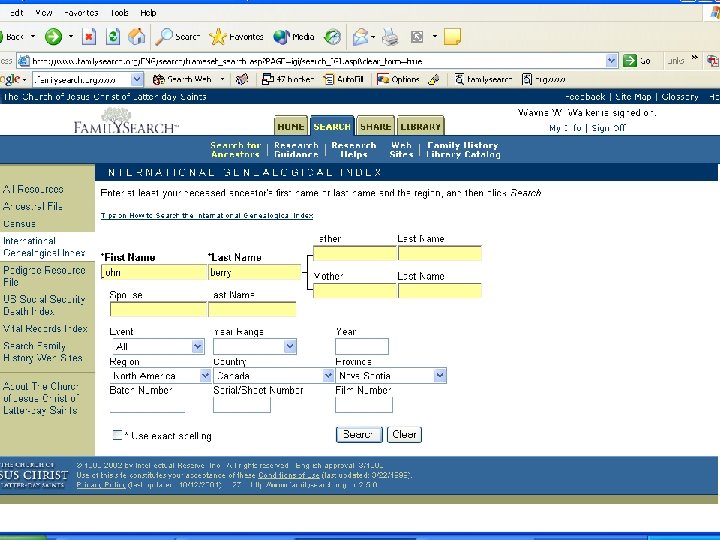Viewport: 720px width, 540px height.
Task: Expand the address bar URL dropdown arrow
Action: pyautogui.click(x=611, y=61)
